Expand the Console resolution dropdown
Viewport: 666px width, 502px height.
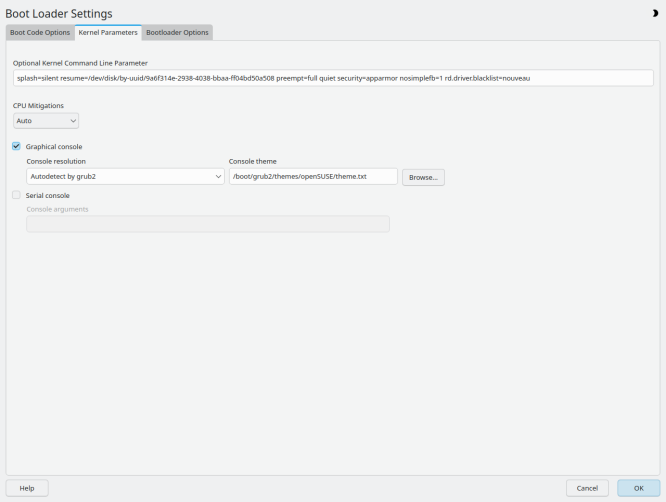tap(124, 176)
